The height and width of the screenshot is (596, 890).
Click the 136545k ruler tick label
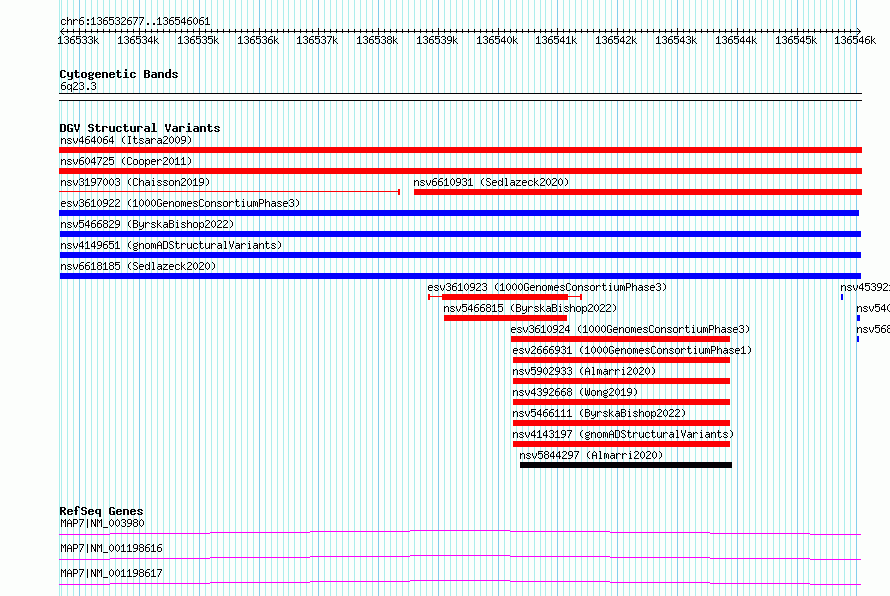click(x=796, y=40)
